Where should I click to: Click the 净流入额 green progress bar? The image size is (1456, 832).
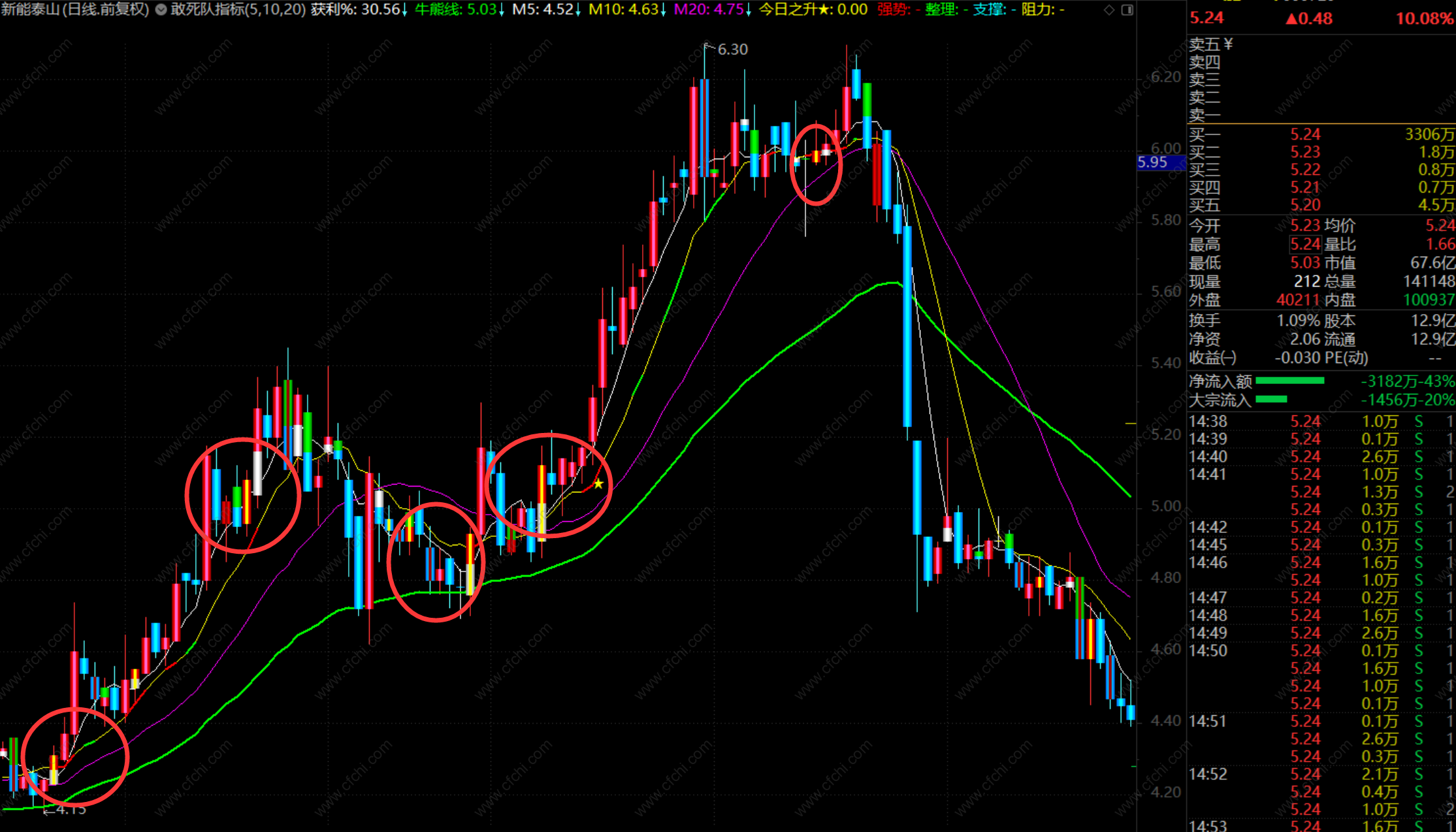click(1289, 381)
